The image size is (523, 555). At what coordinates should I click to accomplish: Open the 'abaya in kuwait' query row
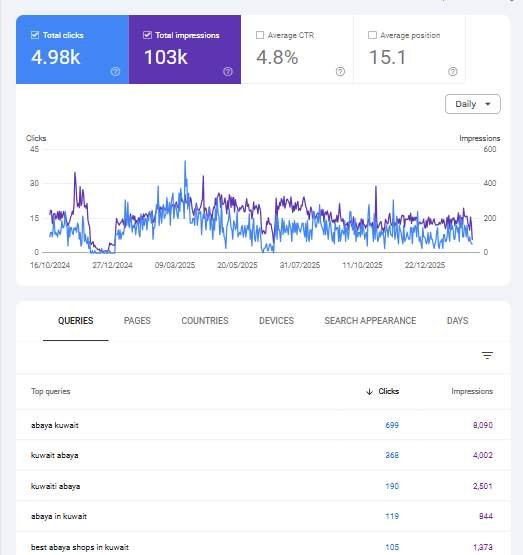coord(263,516)
